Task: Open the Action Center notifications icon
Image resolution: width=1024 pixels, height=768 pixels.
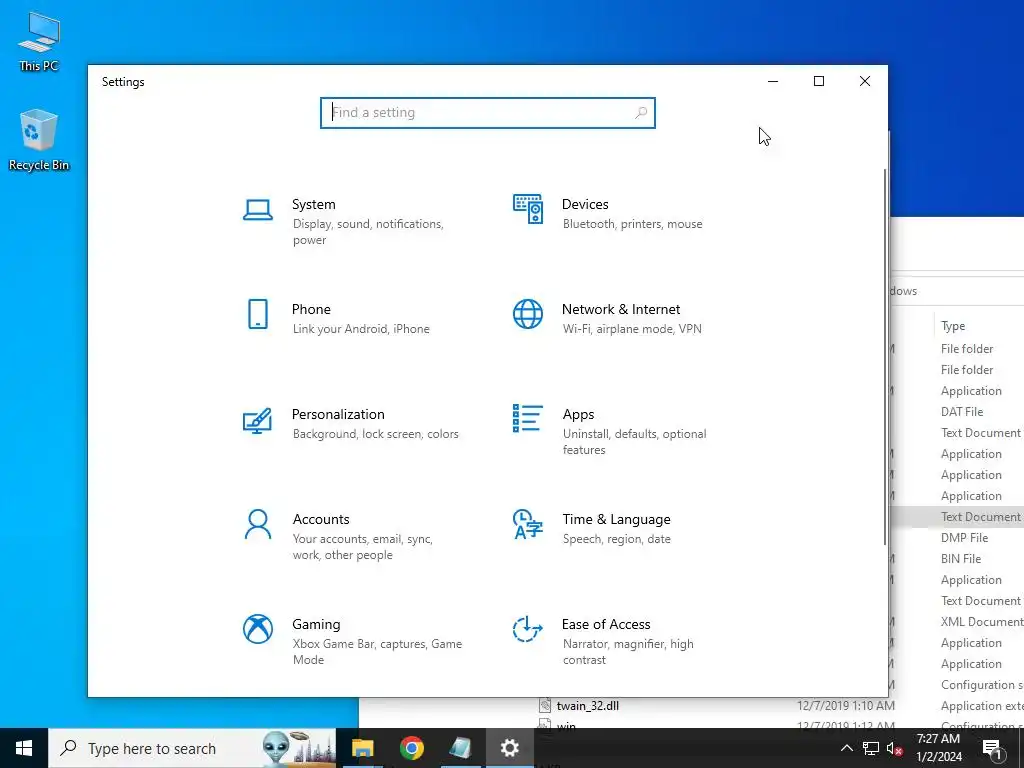Action: (993, 748)
